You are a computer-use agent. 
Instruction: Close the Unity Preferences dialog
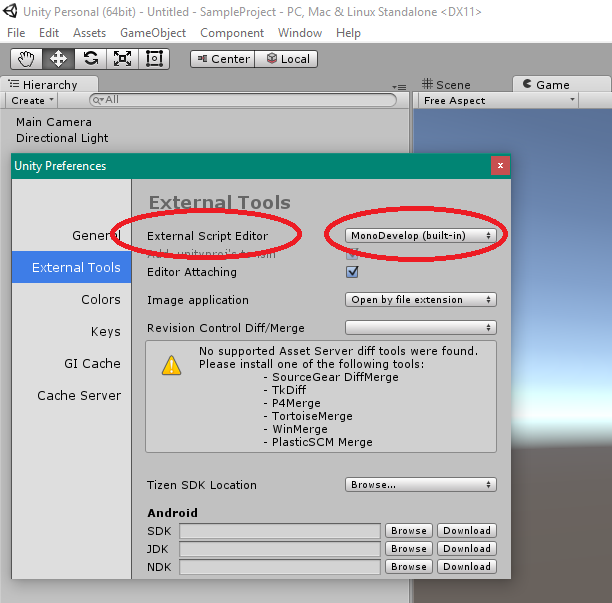(500, 165)
